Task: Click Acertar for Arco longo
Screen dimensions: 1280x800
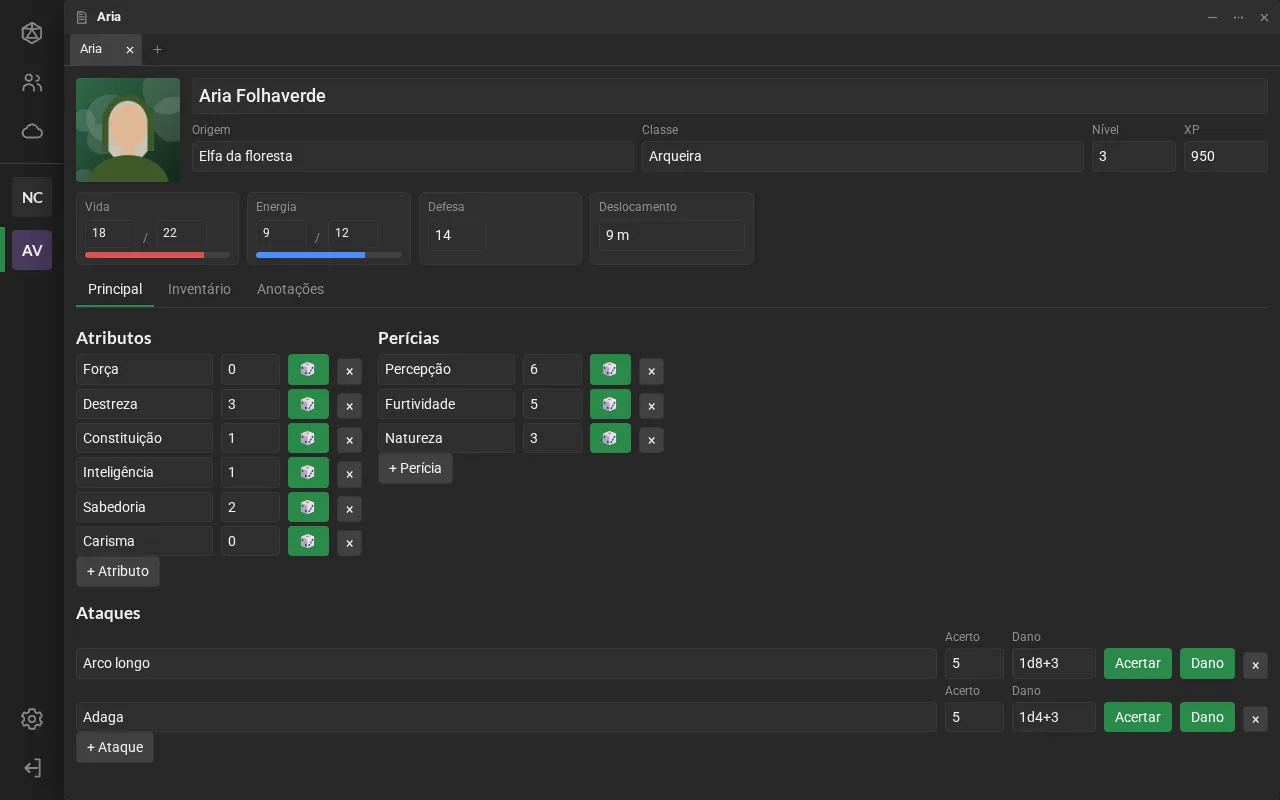Action: click(x=1138, y=663)
